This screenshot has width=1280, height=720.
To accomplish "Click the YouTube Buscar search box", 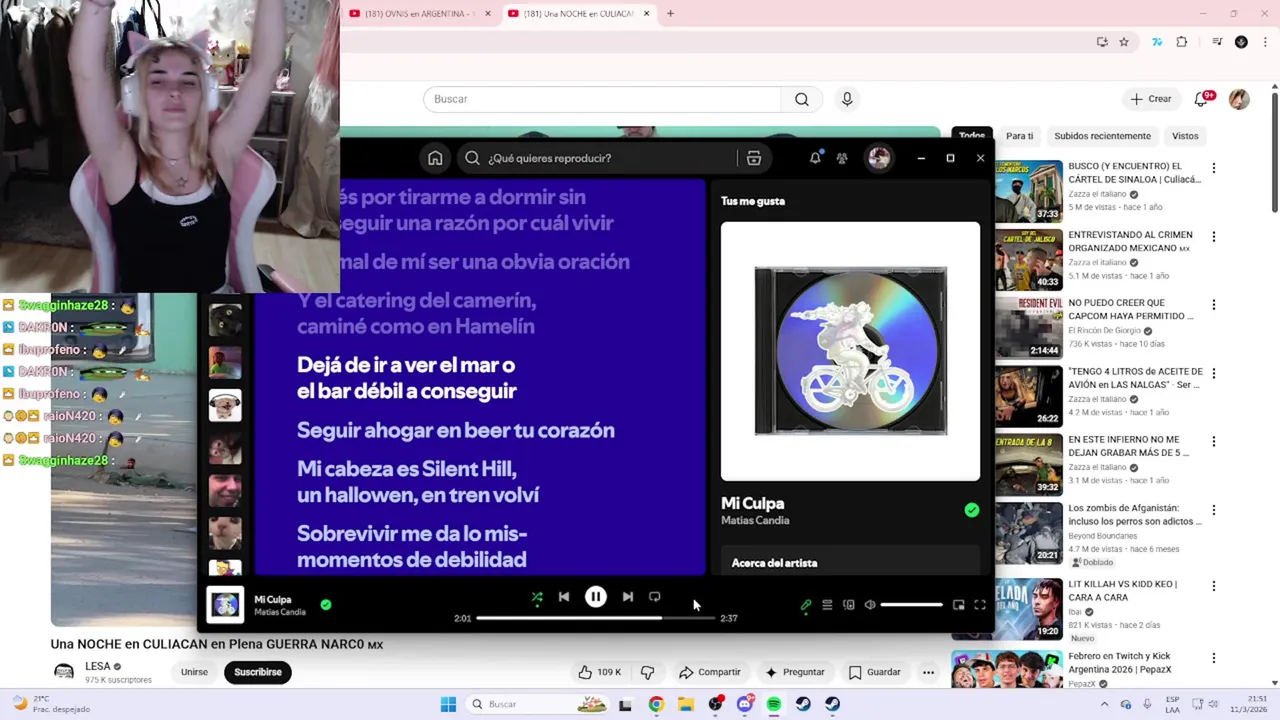I will point(602,99).
